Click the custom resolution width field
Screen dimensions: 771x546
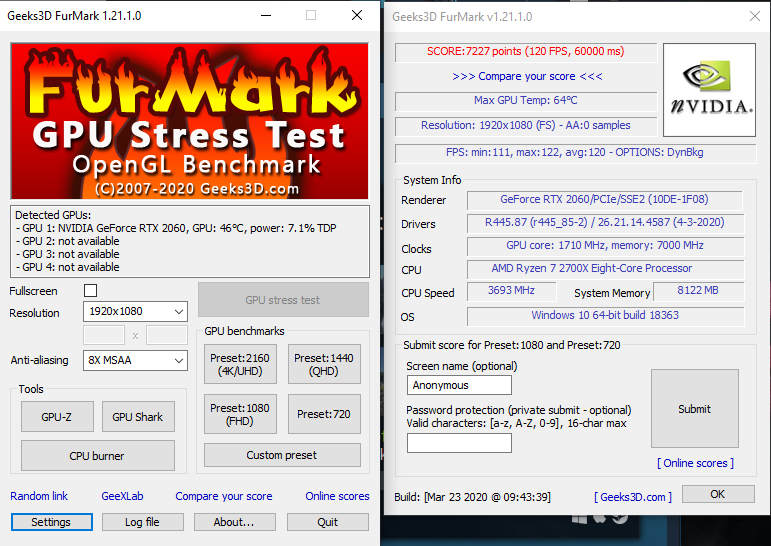(104, 335)
